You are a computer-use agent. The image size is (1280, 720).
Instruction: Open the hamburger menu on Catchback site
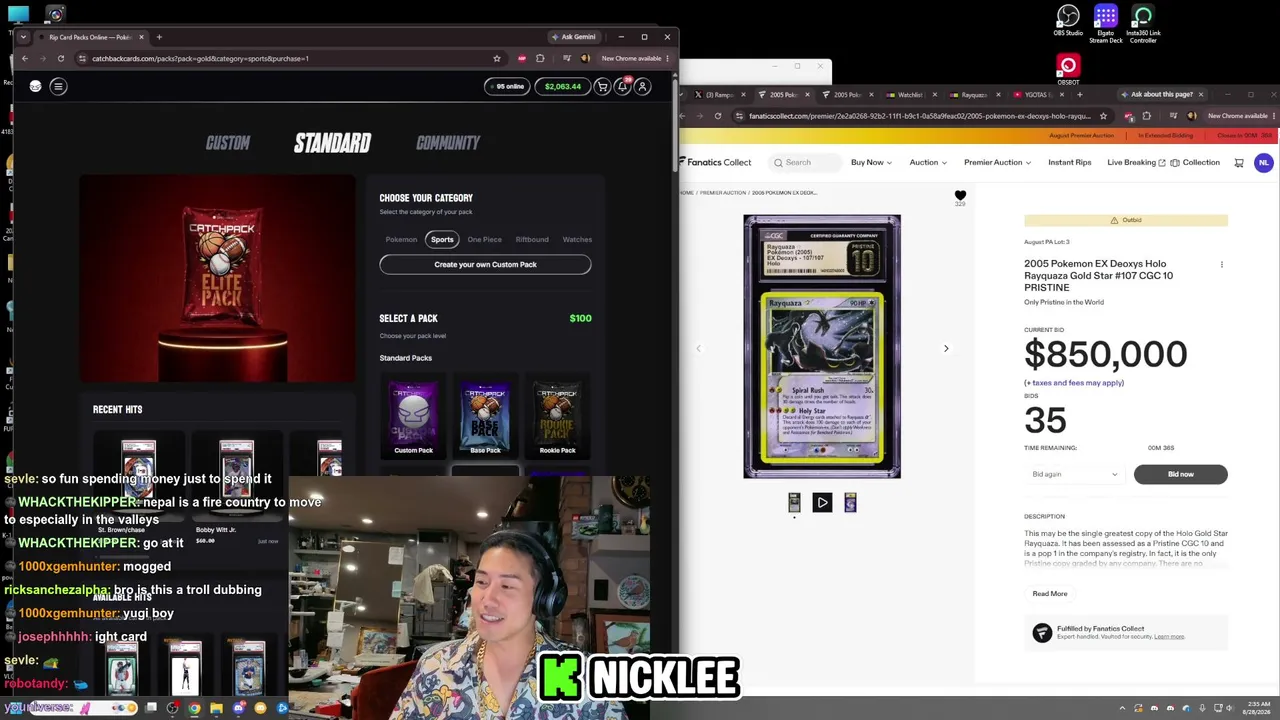58,86
